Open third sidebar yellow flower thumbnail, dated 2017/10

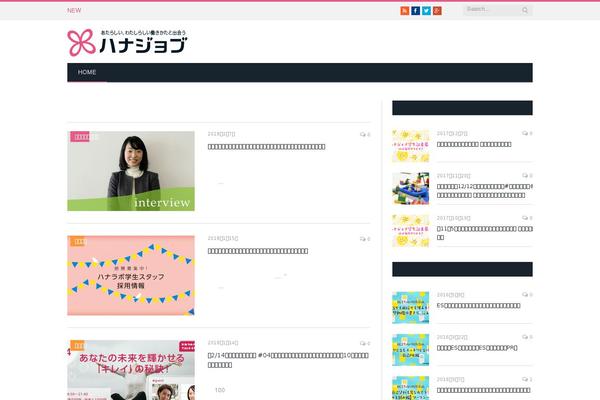(411, 230)
